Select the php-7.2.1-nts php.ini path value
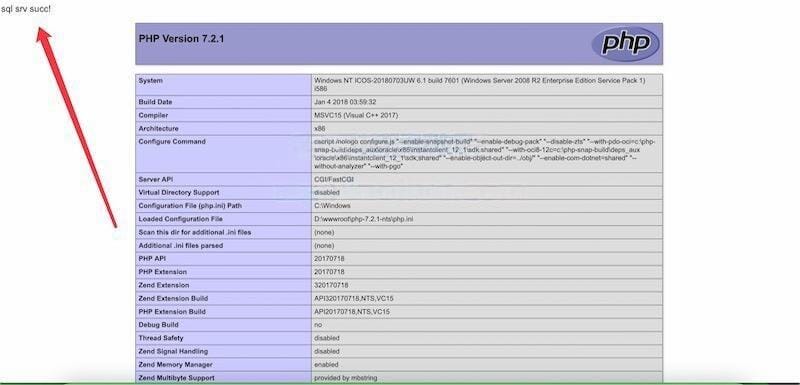 (364, 219)
